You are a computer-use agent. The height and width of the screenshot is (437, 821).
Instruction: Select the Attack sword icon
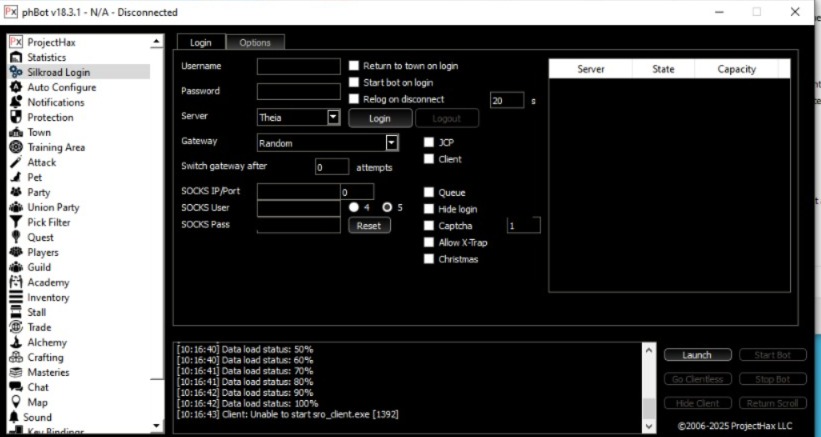tap(16, 162)
